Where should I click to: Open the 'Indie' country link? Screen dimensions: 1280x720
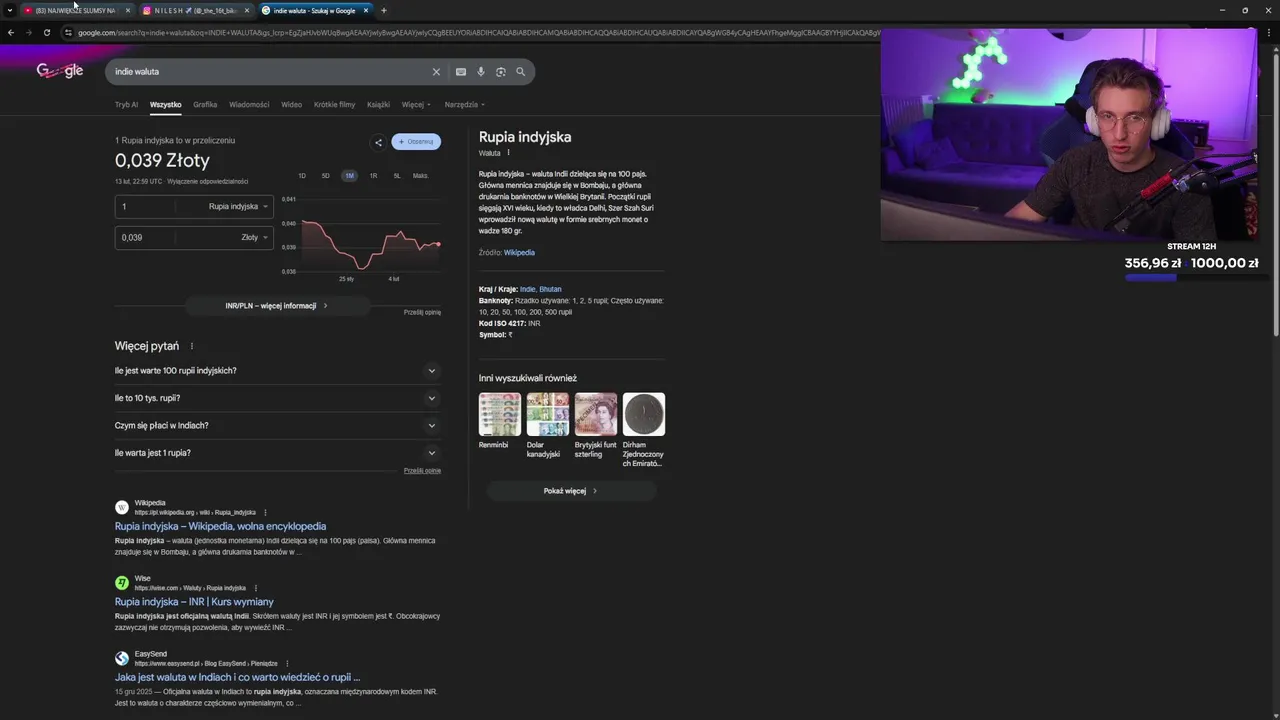pos(527,289)
